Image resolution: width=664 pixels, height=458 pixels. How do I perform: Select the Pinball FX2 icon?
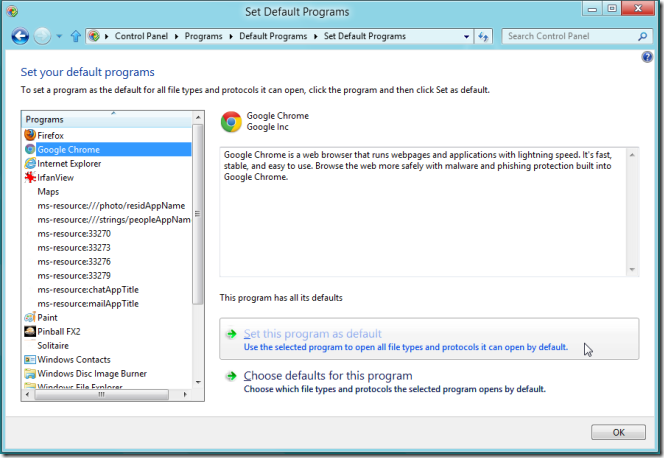(30, 331)
